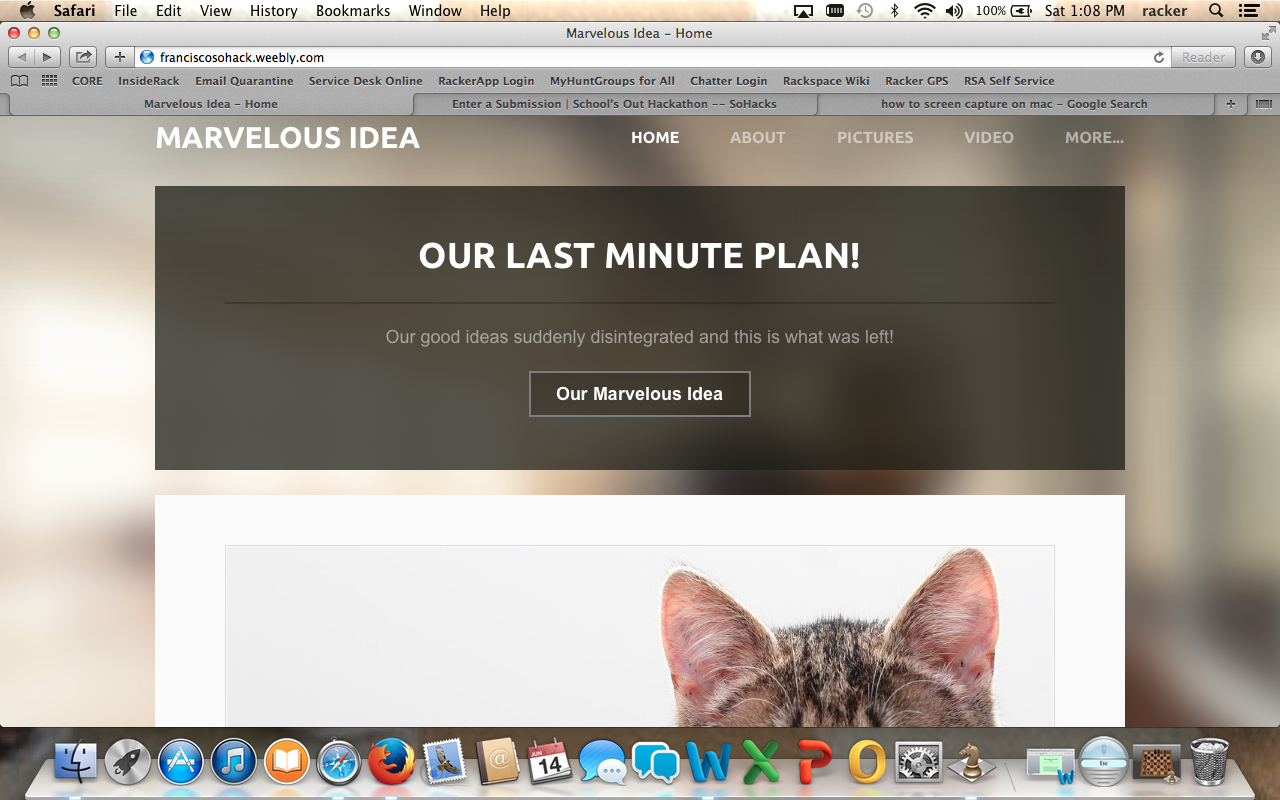Switch to the SoHacks submission tab
This screenshot has height=800, width=1280.
click(614, 103)
